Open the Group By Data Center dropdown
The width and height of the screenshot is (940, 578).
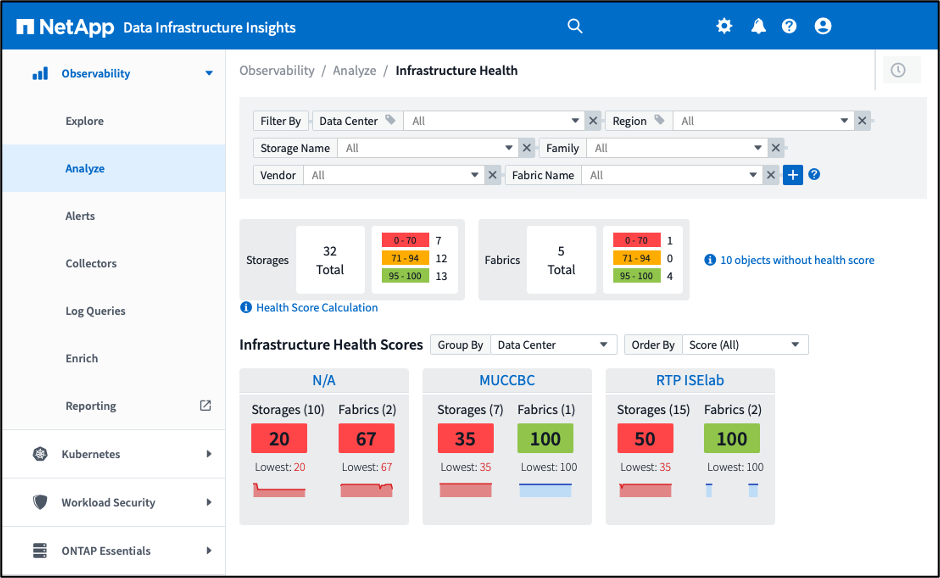coord(553,345)
